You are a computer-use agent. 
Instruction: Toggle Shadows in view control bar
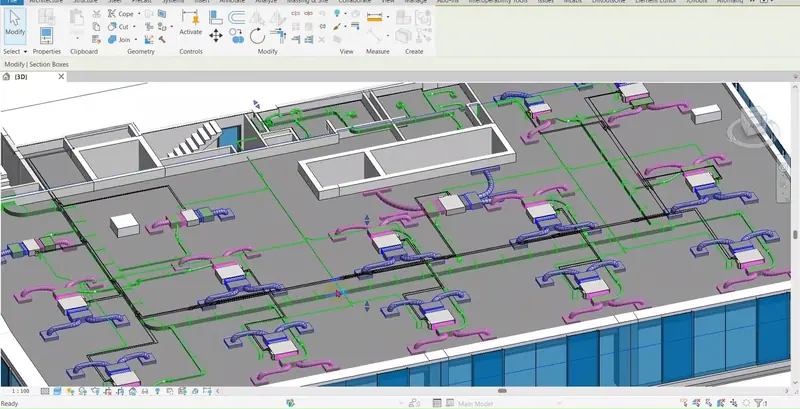tap(82, 391)
